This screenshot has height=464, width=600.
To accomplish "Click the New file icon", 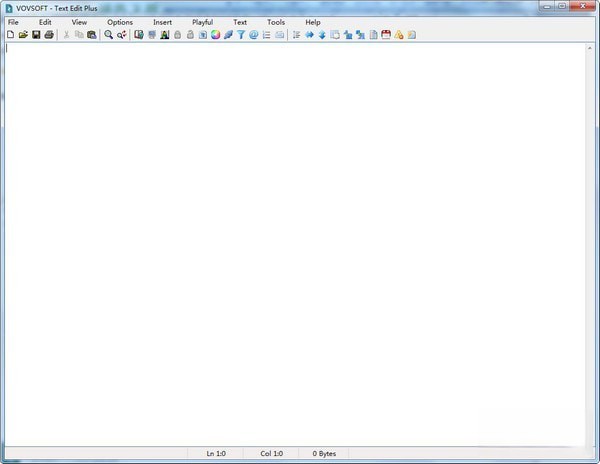I will pyautogui.click(x=10, y=35).
